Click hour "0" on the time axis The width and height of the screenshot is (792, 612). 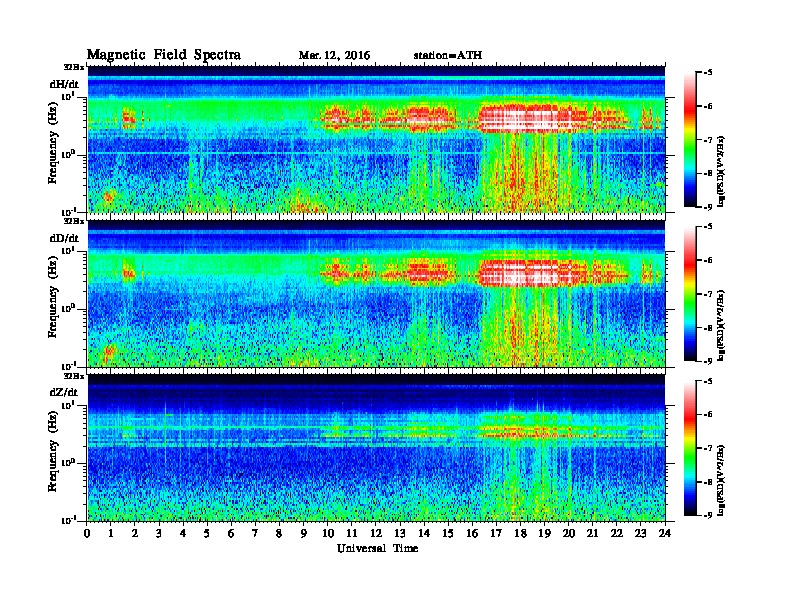point(87,533)
